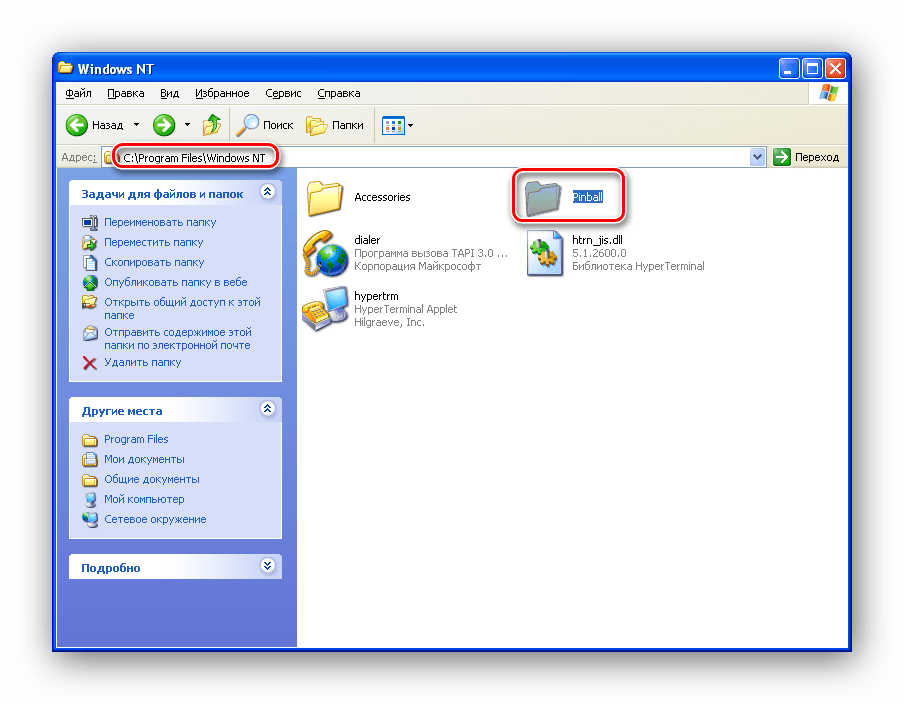The height and width of the screenshot is (704, 904).
Task: Open Сетевое окружение link
Action: click(155, 519)
